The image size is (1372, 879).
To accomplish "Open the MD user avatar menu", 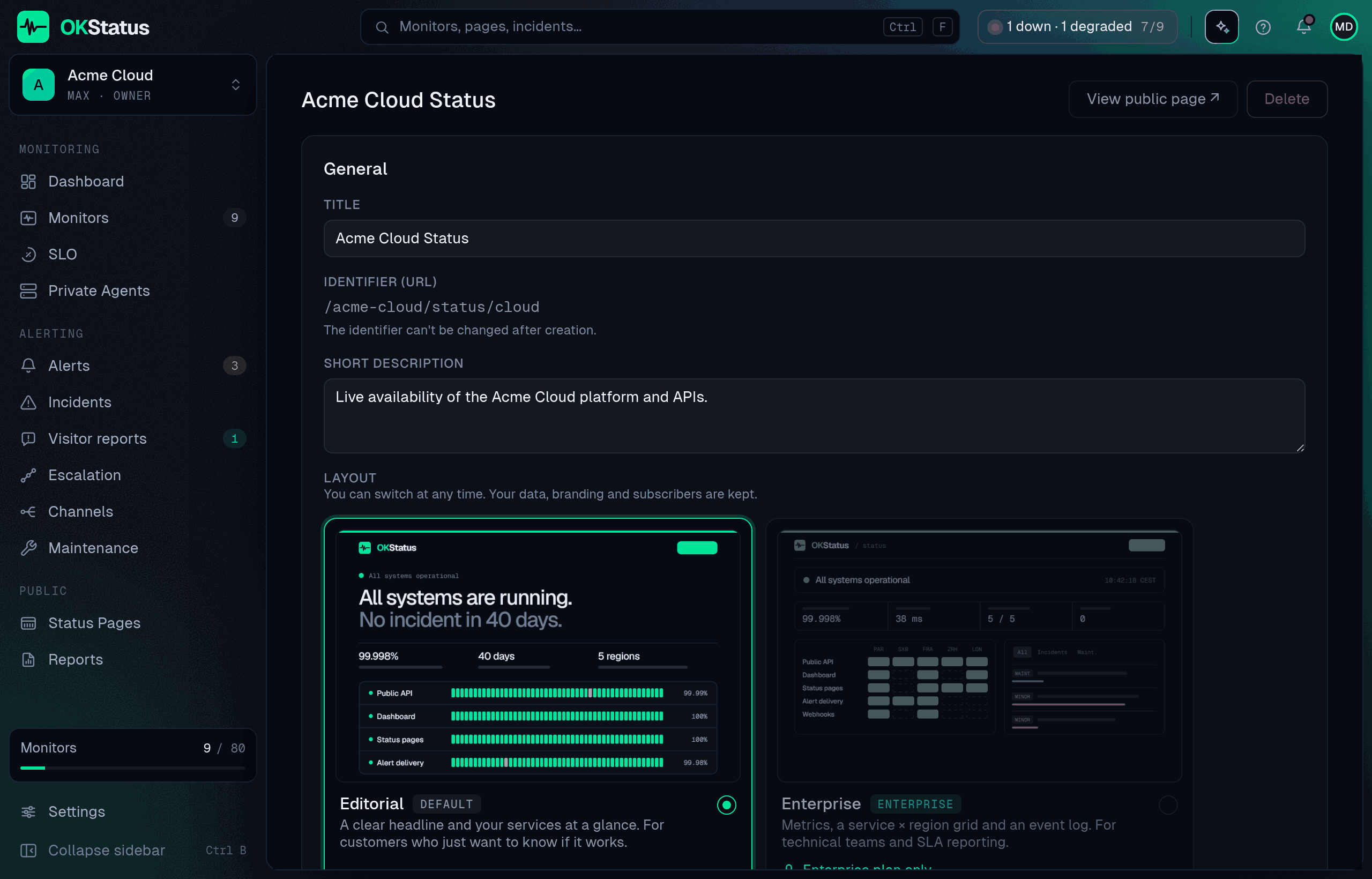I will pyautogui.click(x=1344, y=27).
